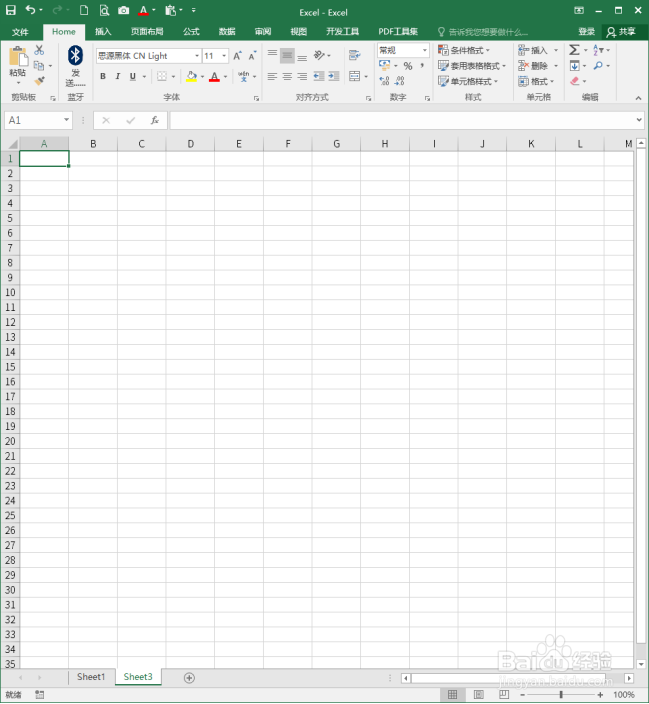
Task: Decrease font size with small A
Action: coord(252,56)
